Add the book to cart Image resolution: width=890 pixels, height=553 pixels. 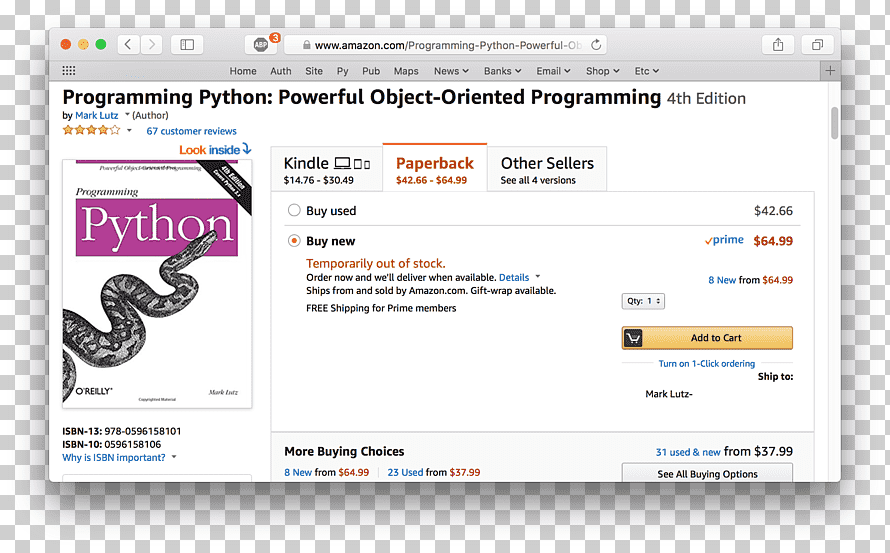[707, 338]
